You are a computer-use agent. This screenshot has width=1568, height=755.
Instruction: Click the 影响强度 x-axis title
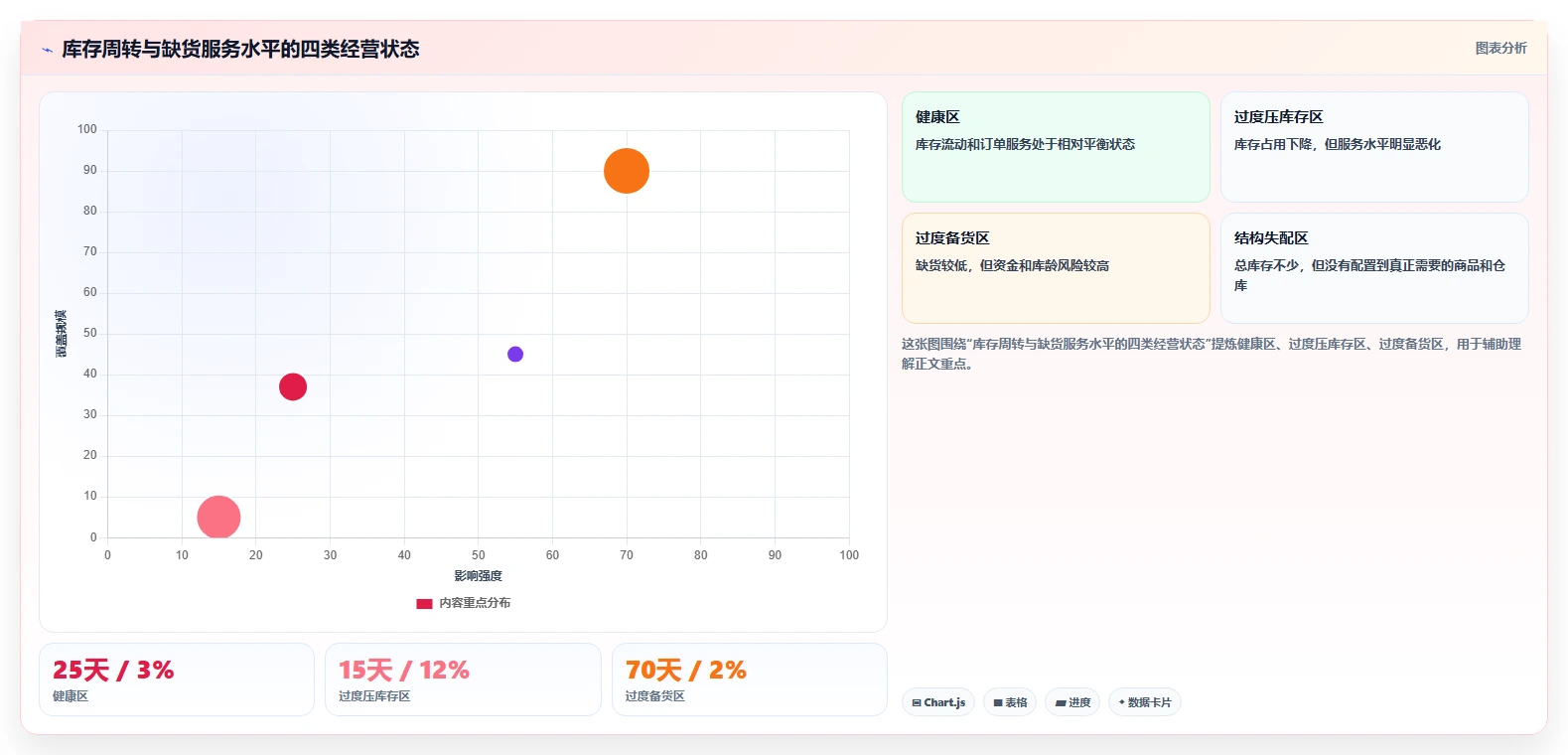coord(478,576)
